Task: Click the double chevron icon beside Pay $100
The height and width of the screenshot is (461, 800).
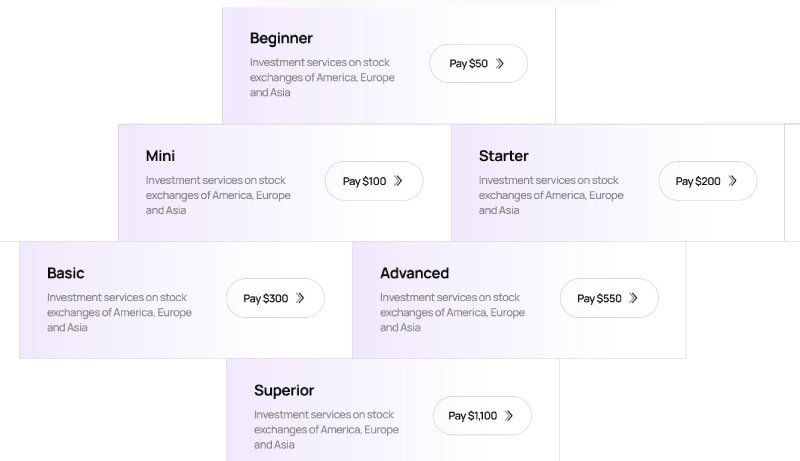Action: point(398,181)
